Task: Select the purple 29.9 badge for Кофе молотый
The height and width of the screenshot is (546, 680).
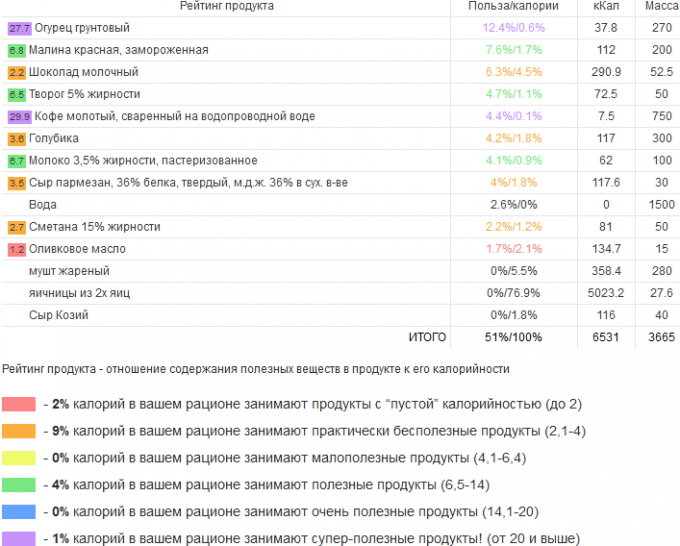Action: 16,116
